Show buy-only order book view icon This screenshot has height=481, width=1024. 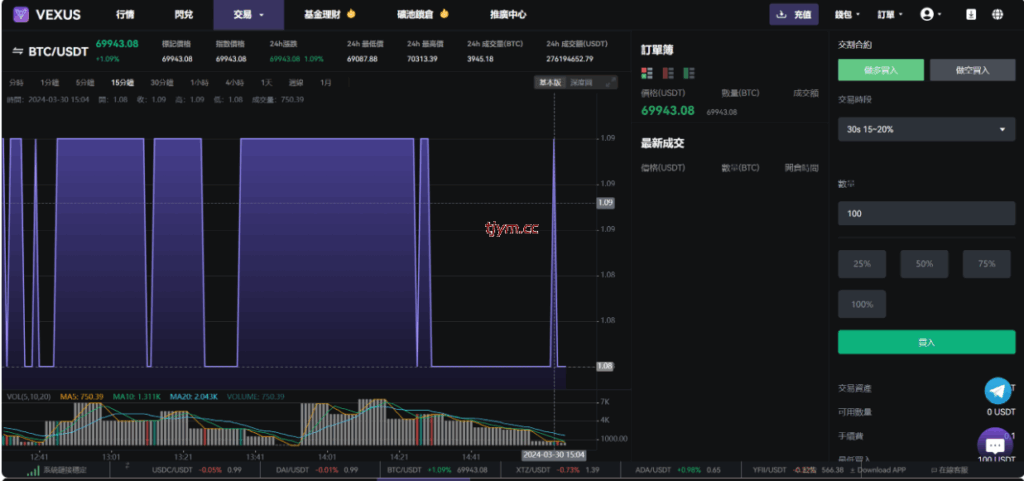tap(689, 72)
